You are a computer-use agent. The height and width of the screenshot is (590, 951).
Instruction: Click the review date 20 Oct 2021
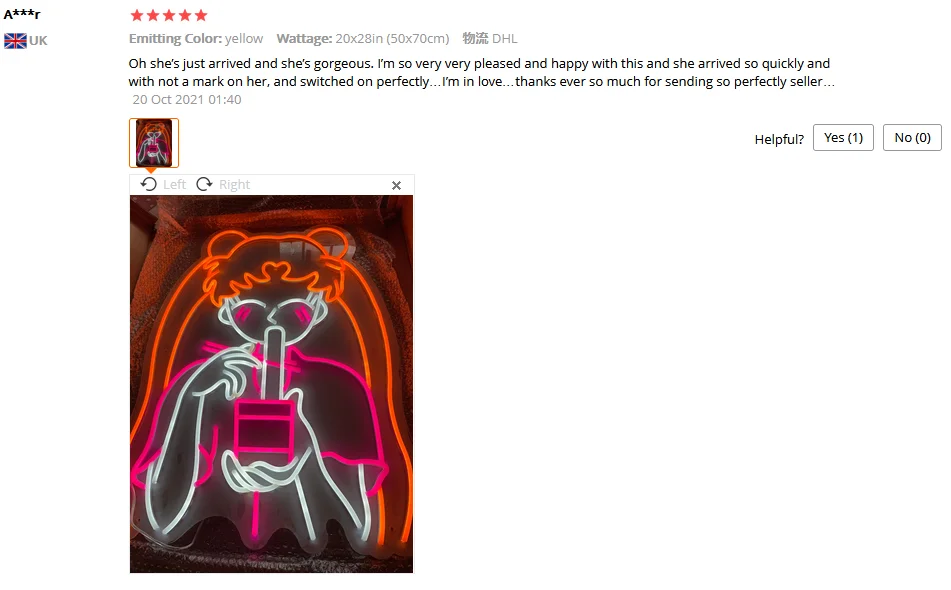[187, 99]
